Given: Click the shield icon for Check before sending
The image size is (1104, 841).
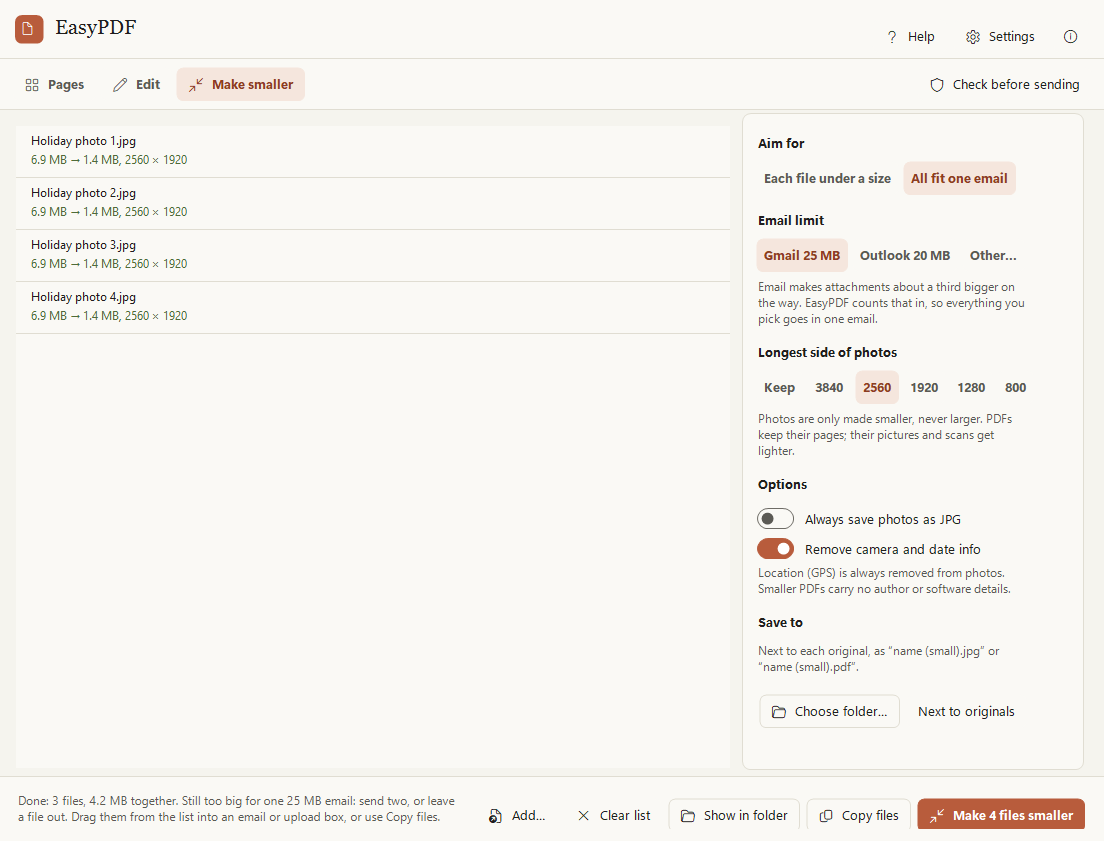Looking at the screenshot, I should coord(936,85).
